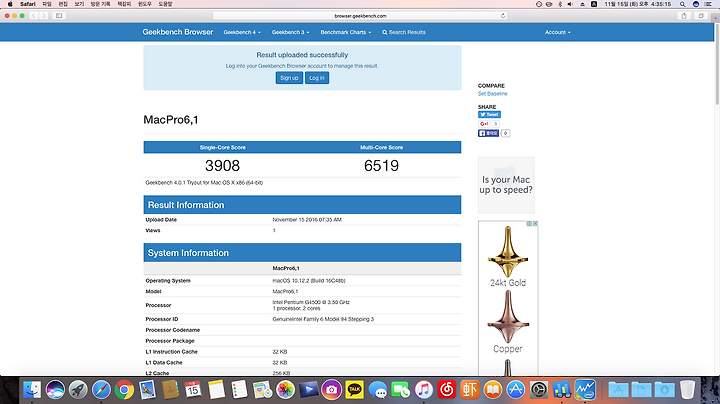This screenshot has width=720, height=404.
Task: Click the volume icon in menu bar
Action: [570, 4]
